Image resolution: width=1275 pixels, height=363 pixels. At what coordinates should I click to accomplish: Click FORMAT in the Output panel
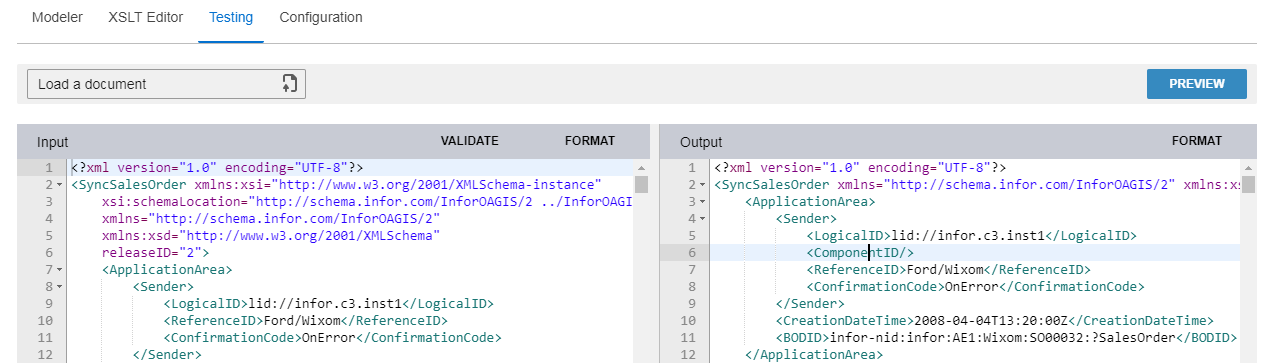tap(1197, 141)
